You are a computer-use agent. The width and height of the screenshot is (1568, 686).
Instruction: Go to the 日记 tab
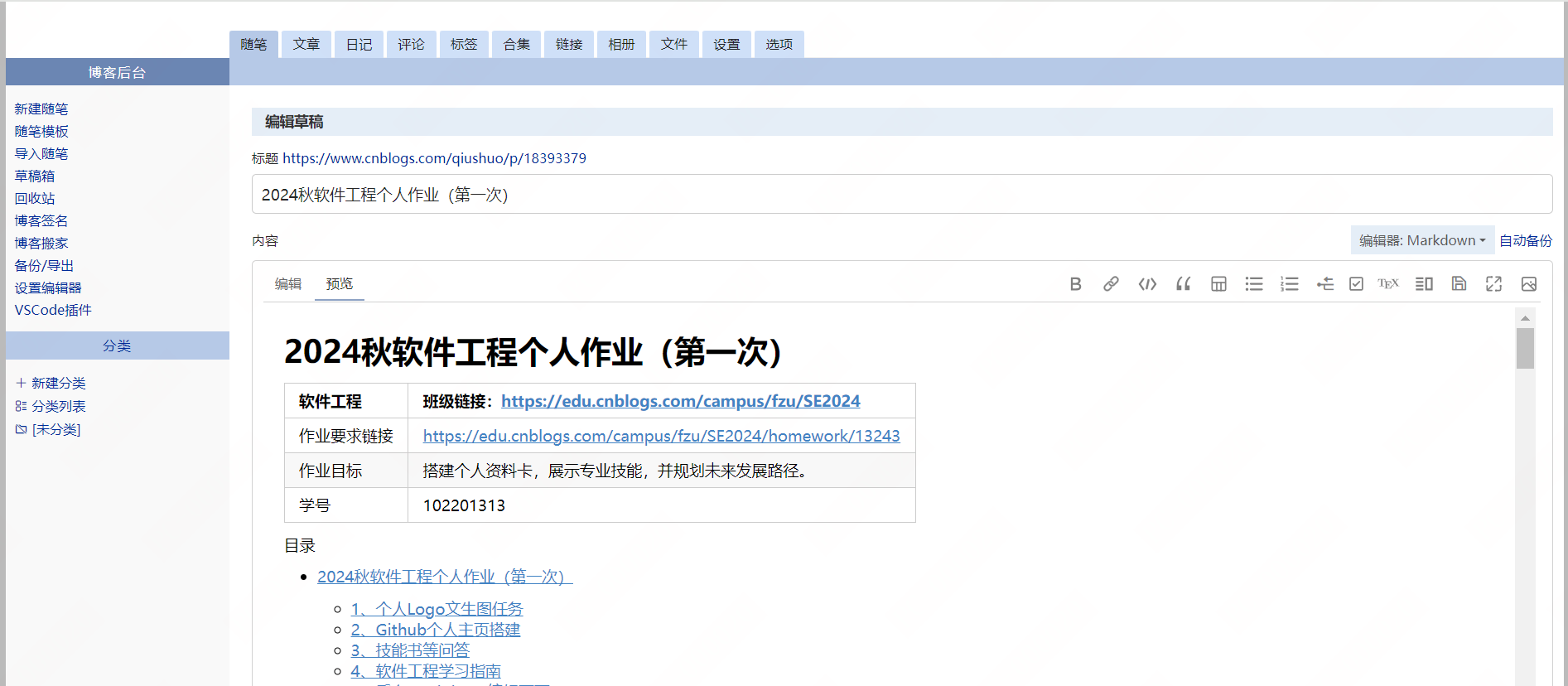click(x=359, y=44)
